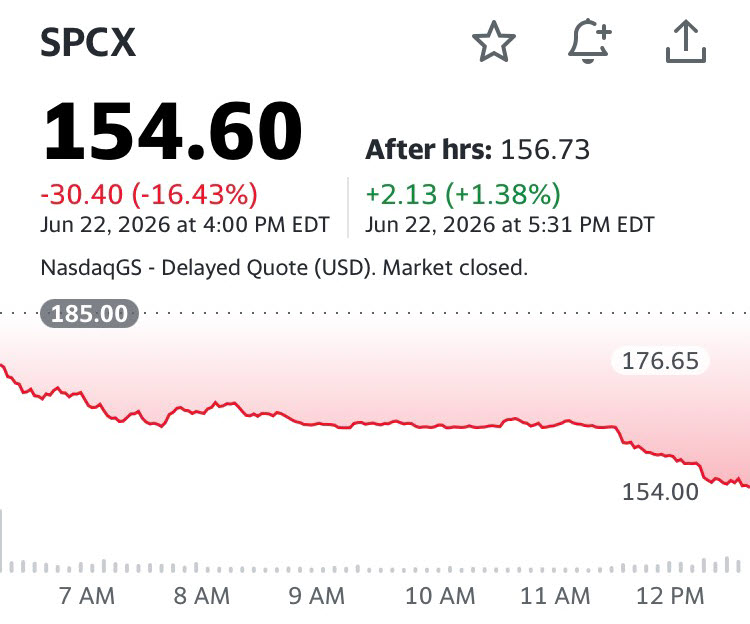Click the -30.40 (-16.43%) change text

[x=149, y=194]
